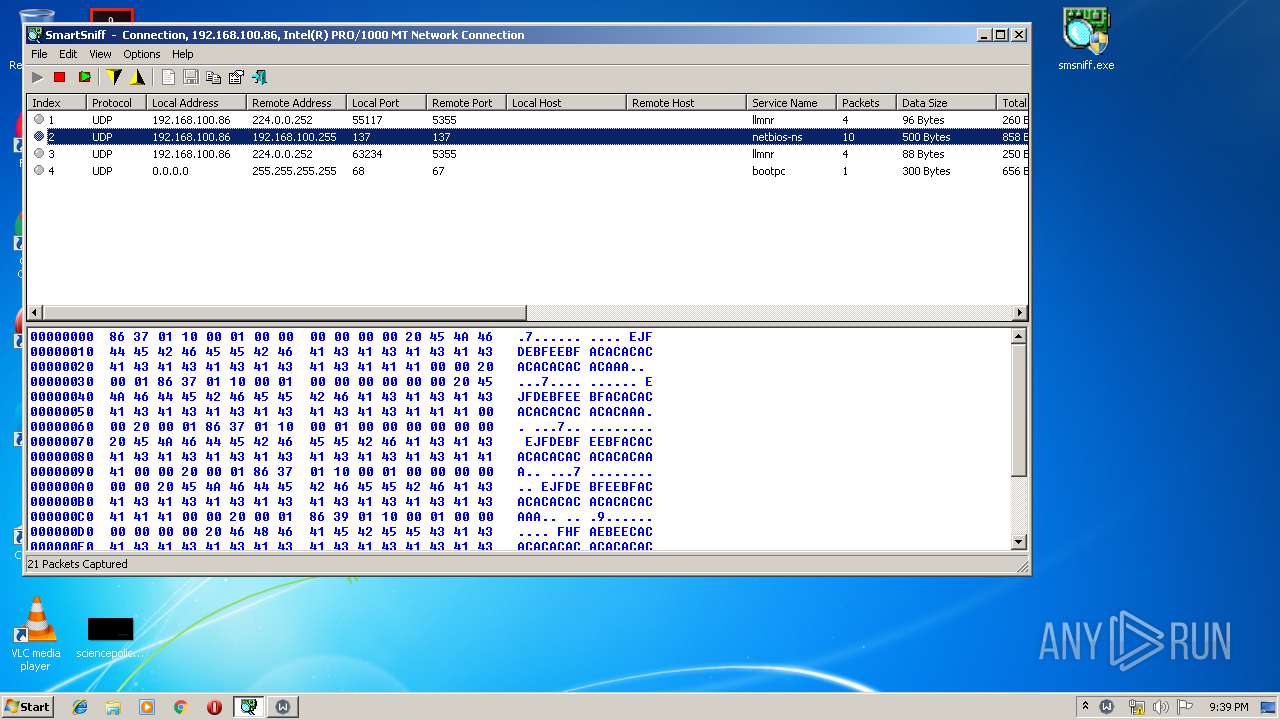Open the View menu
This screenshot has height=720, width=1280.
(100, 54)
